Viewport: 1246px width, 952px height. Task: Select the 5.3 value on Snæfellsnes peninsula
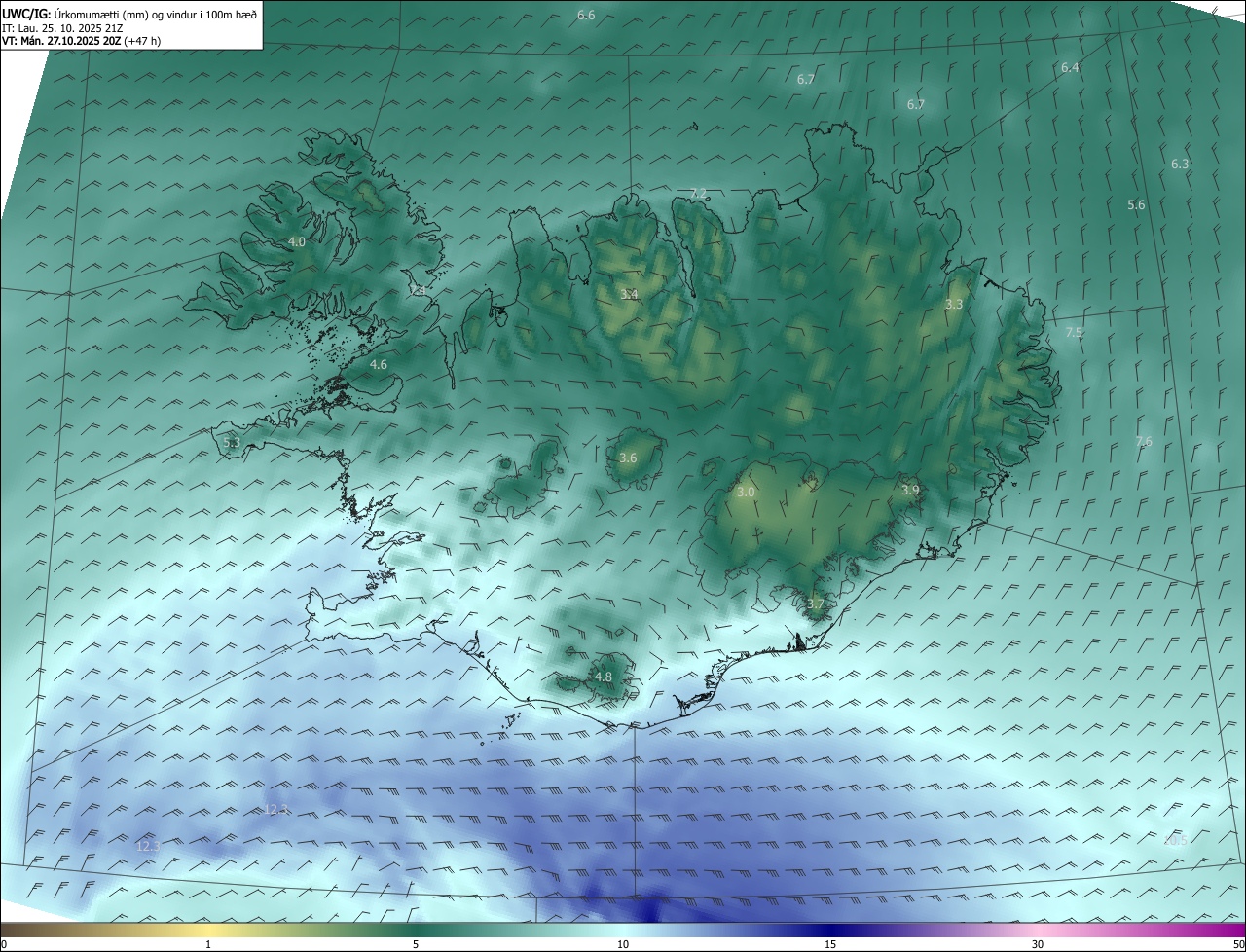[x=232, y=442]
